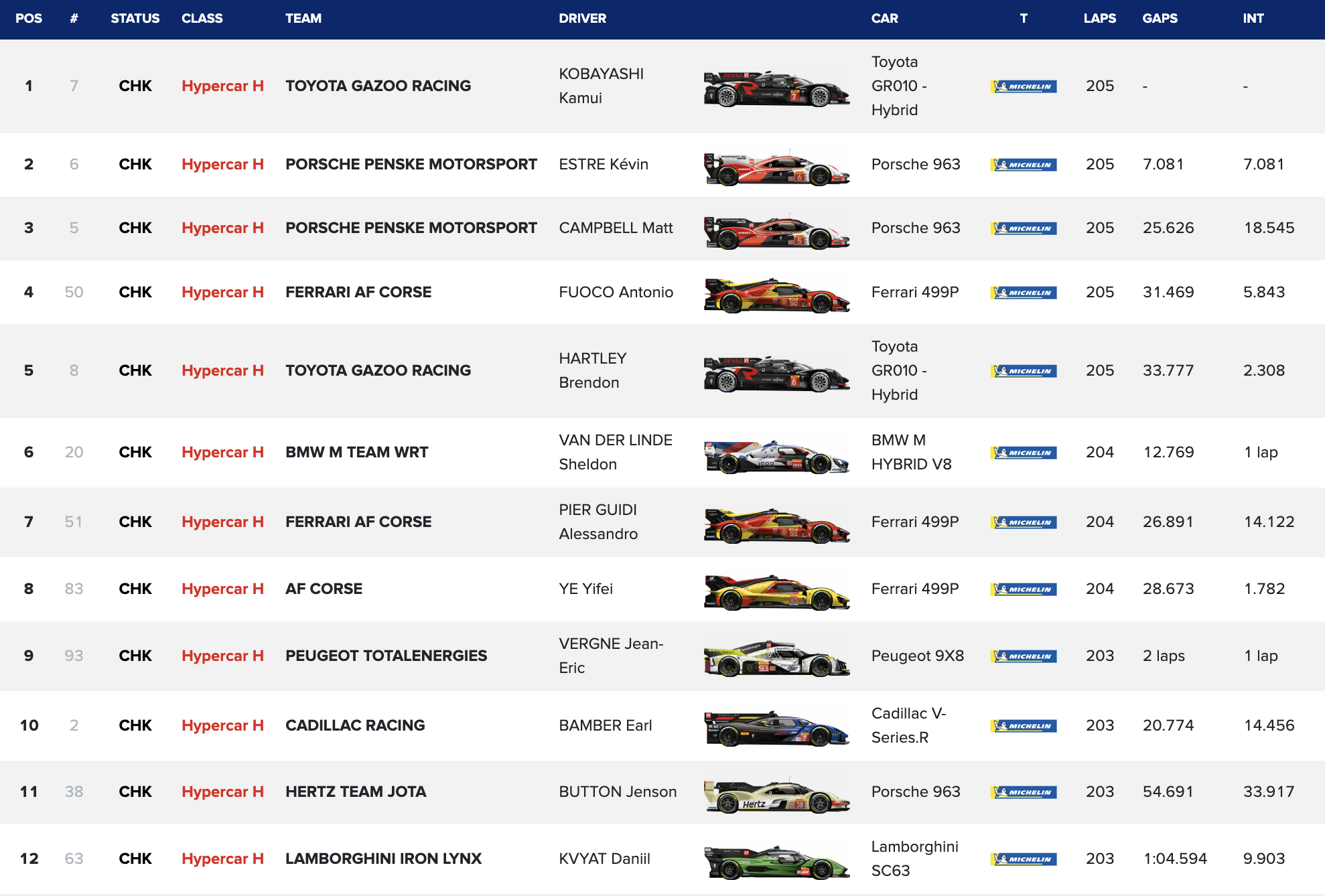The image size is (1325, 896).
Task: Click the Hypercar H class for BMW M Team WRT
Action: coord(222,452)
